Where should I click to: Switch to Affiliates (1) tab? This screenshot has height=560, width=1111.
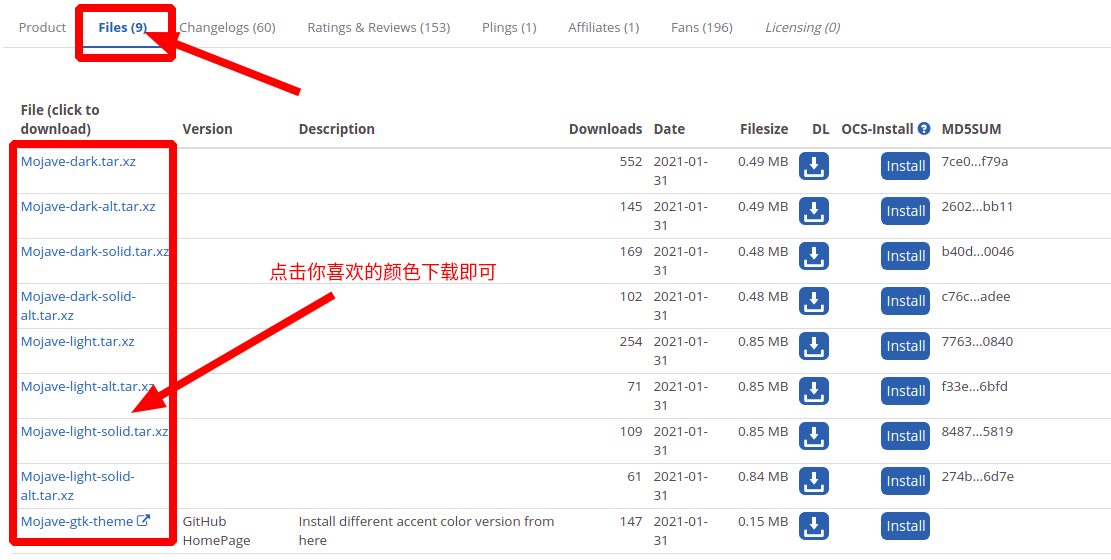(604, 28)
